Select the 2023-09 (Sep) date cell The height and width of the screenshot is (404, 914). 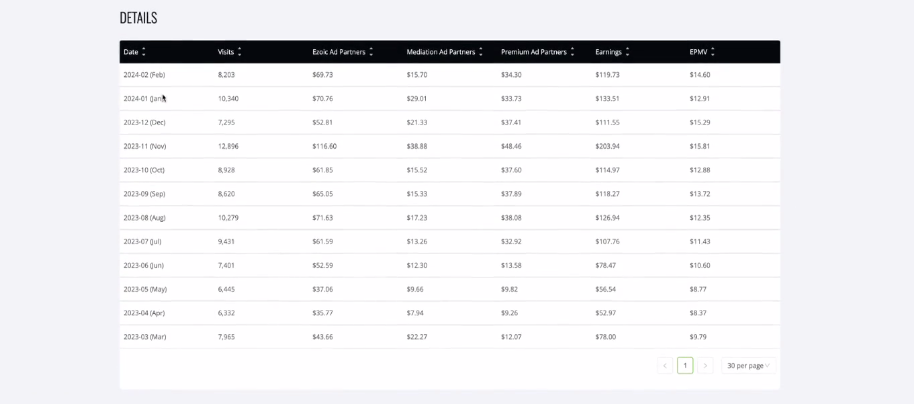pyautogui.click(x=145, y=194)
